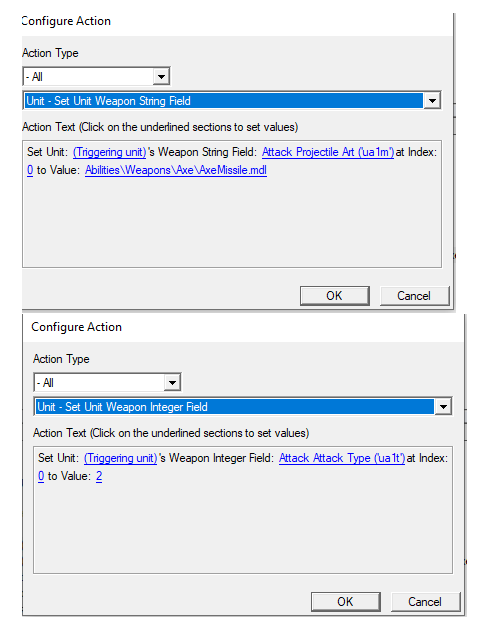The width and height of the screenshot is (498, 635).
Task: Open the 'Attack Attack Type ('ua1t')' link
Action: pyautogui.click(x=342, y=458)
